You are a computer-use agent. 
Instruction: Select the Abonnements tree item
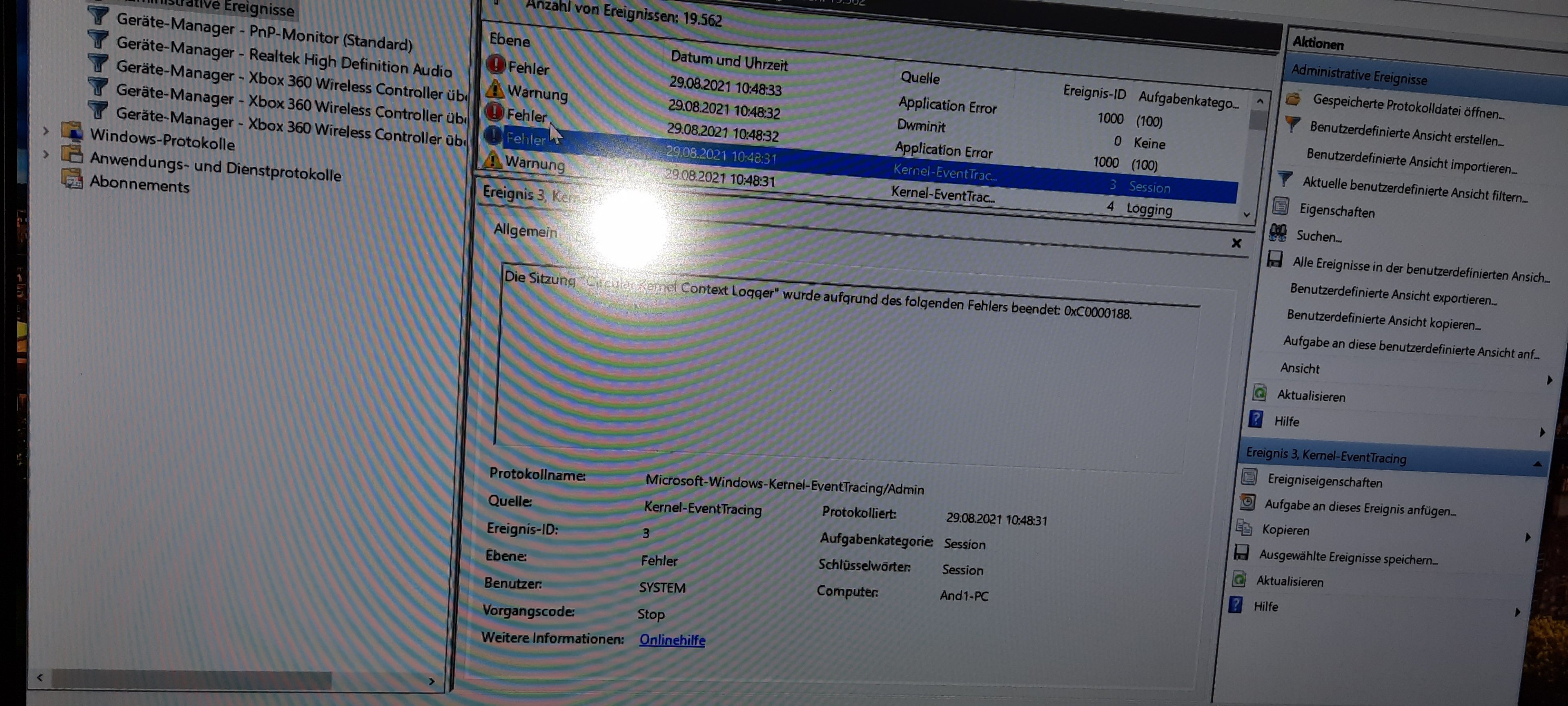[139, 183]
